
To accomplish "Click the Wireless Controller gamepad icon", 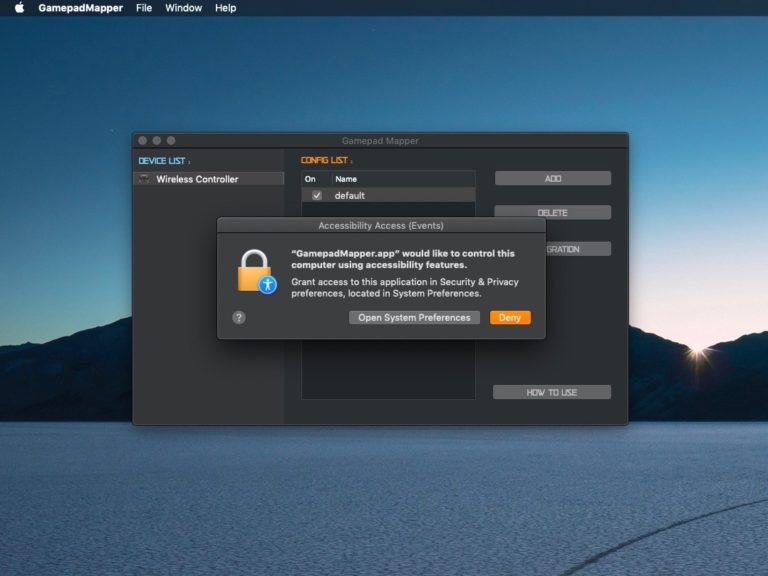I will [145, 179].
